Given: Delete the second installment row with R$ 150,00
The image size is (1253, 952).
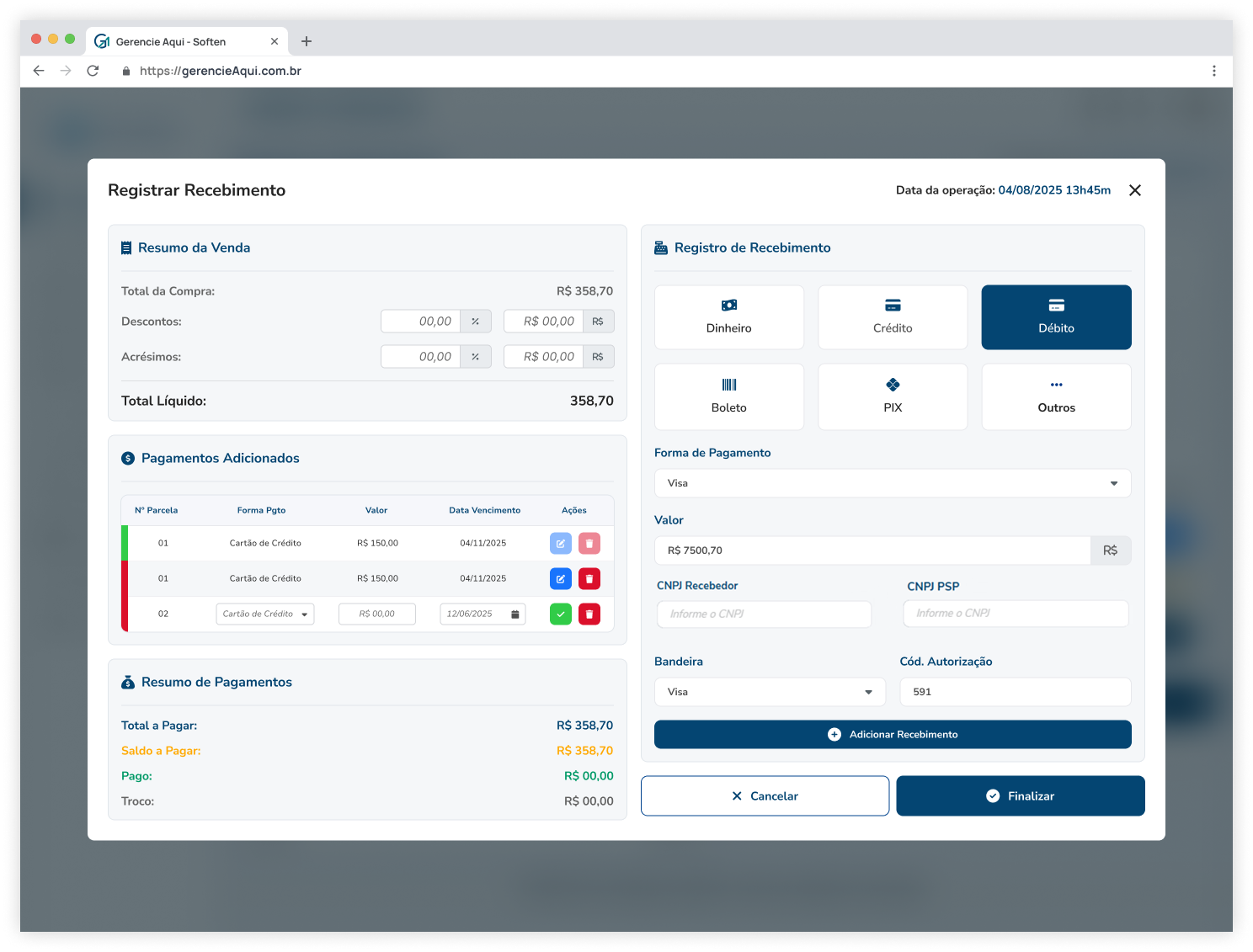Looking at the screenshot, I should (x=589, y=579).
